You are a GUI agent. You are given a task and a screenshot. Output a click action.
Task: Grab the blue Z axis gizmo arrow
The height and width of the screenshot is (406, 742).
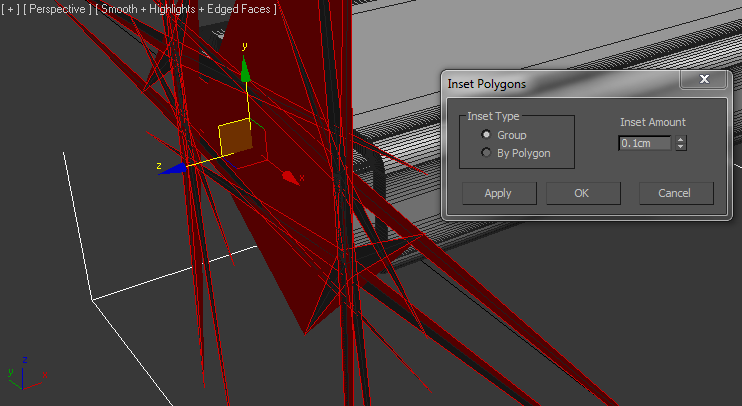173,169
